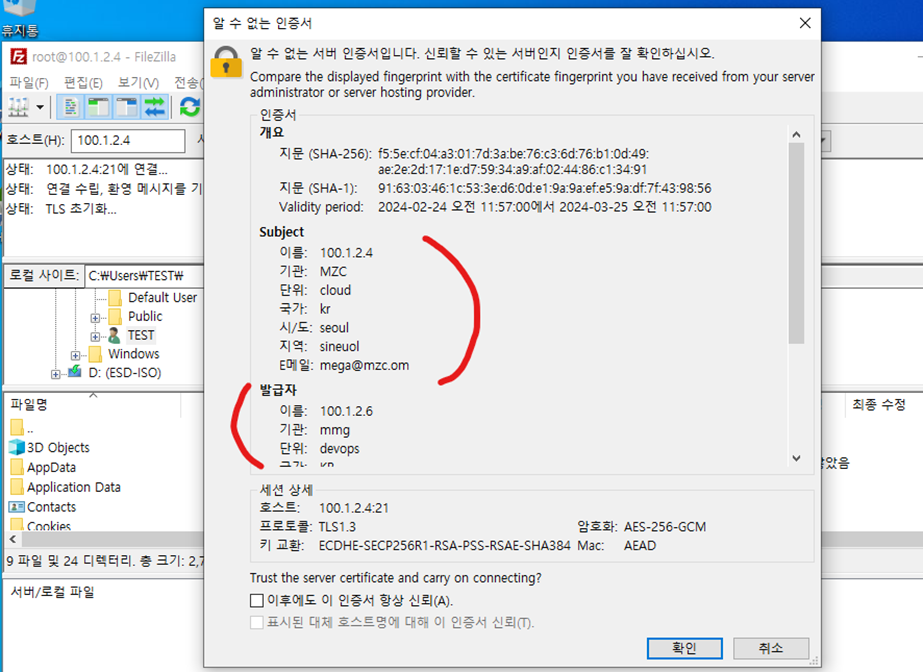Click the issuer 단위 value devops
This screenshot has width=923, height=672.
339,449
